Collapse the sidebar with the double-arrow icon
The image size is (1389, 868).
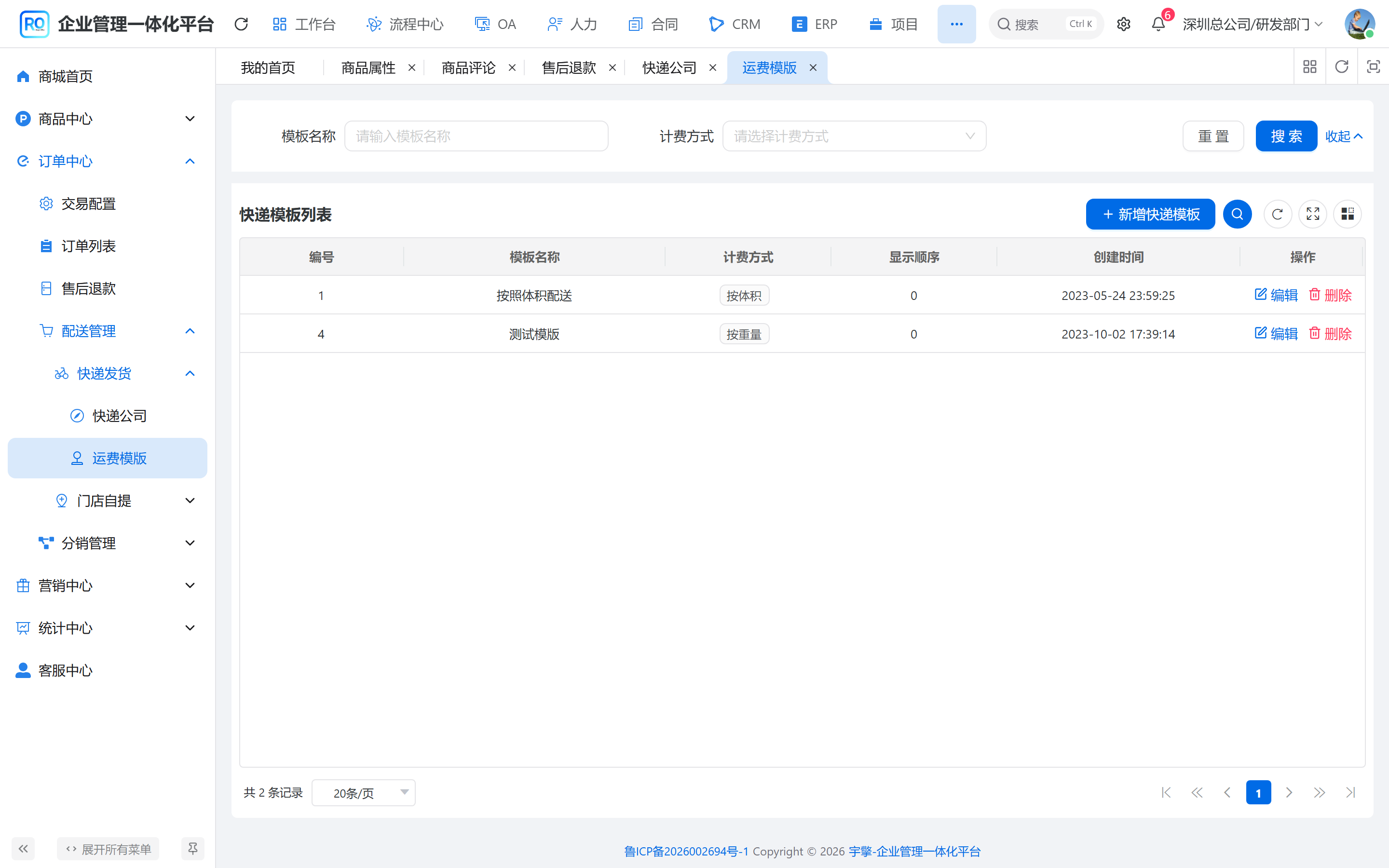point(23,849)
